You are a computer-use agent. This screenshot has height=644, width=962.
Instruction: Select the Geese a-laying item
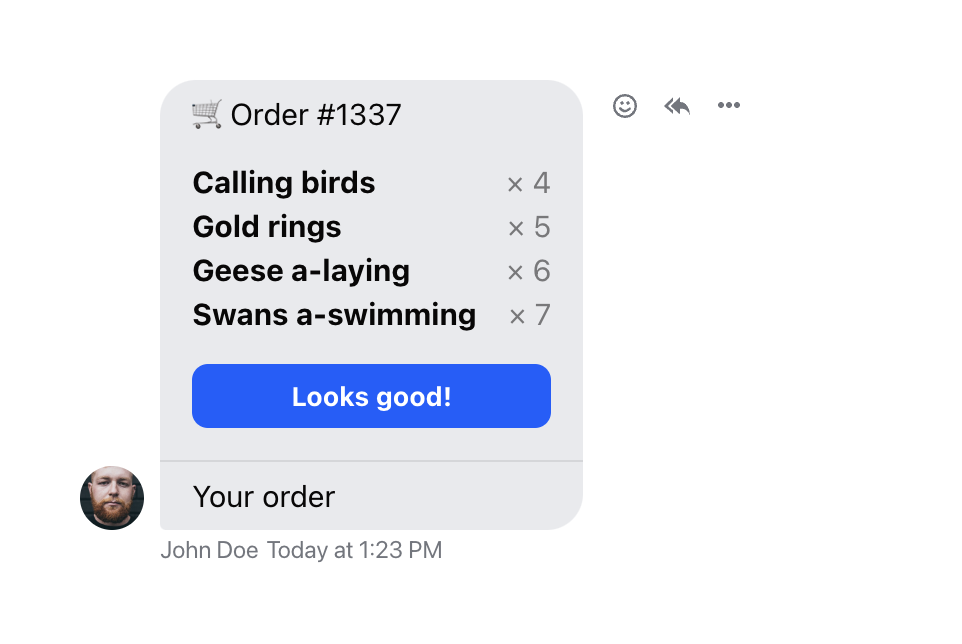pyautogui.click(x=301, y=271)
